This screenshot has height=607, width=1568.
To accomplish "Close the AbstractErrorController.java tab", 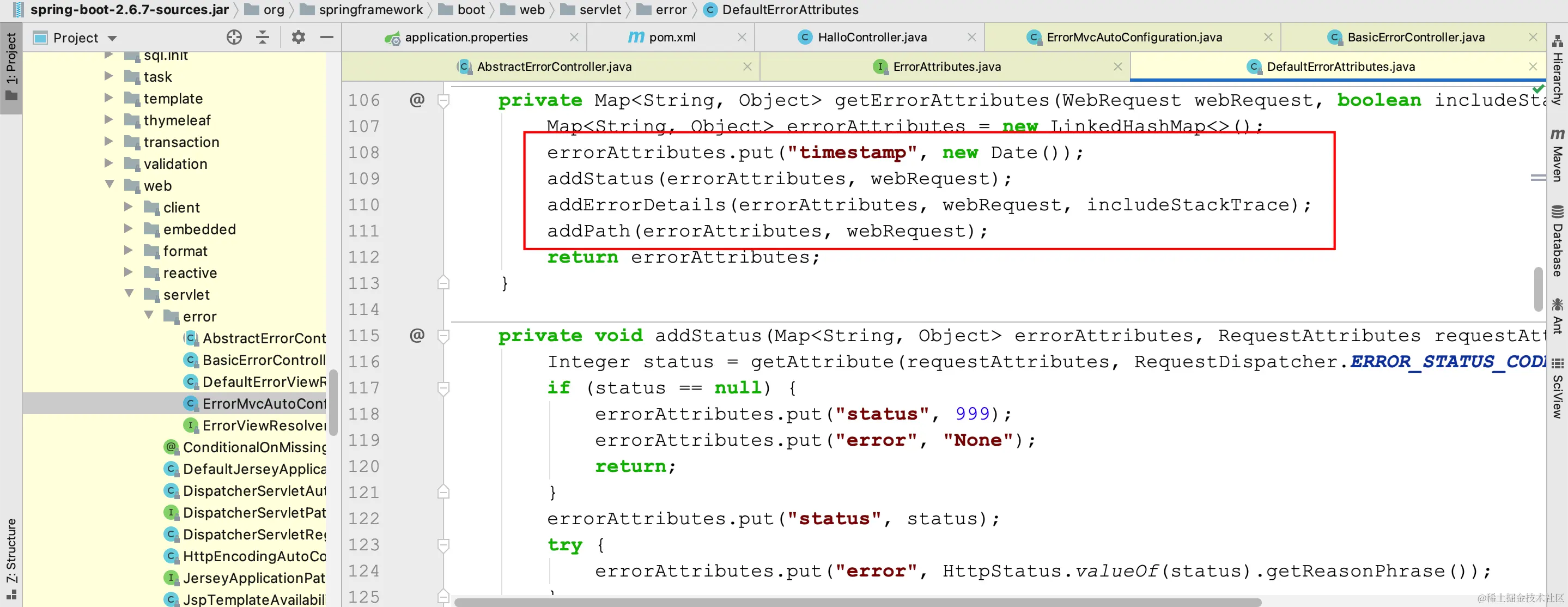I will 747,66.
